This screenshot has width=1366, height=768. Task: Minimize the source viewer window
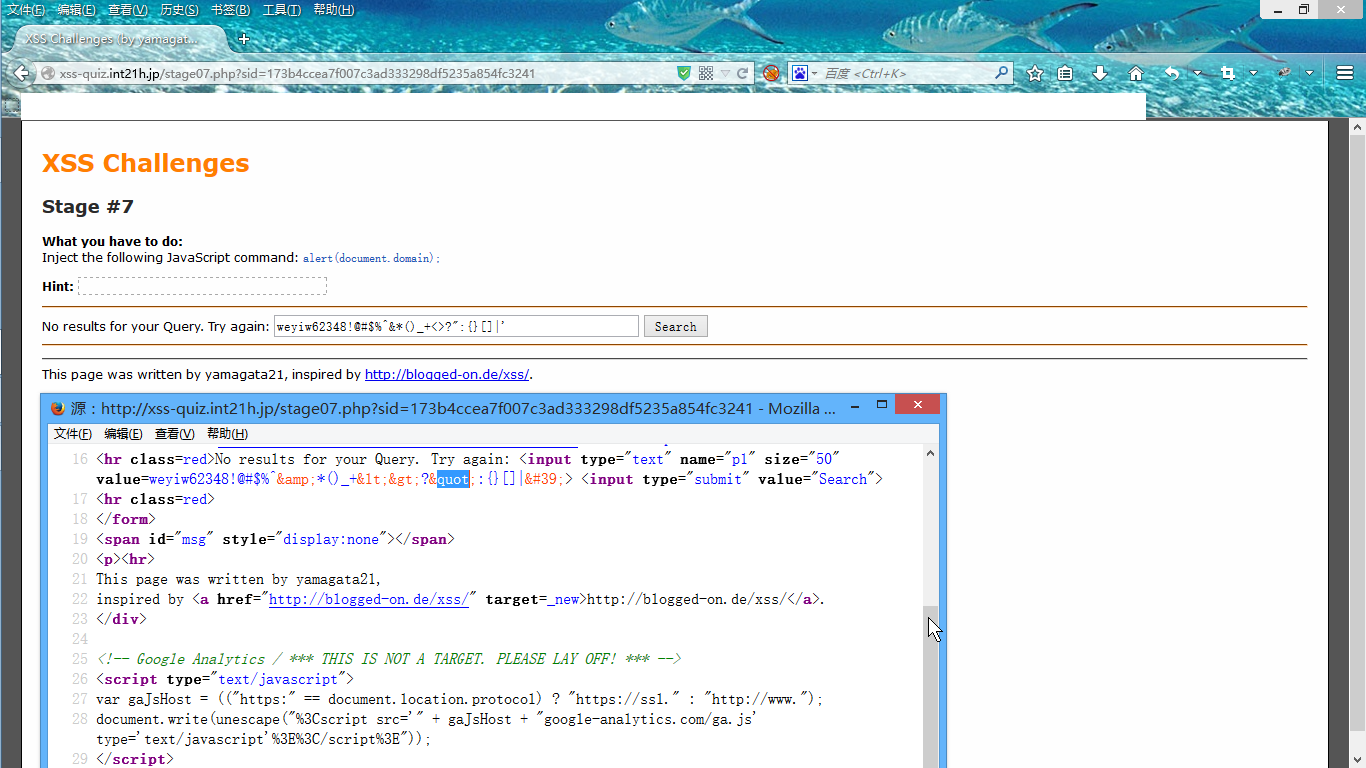coord(855,405)
